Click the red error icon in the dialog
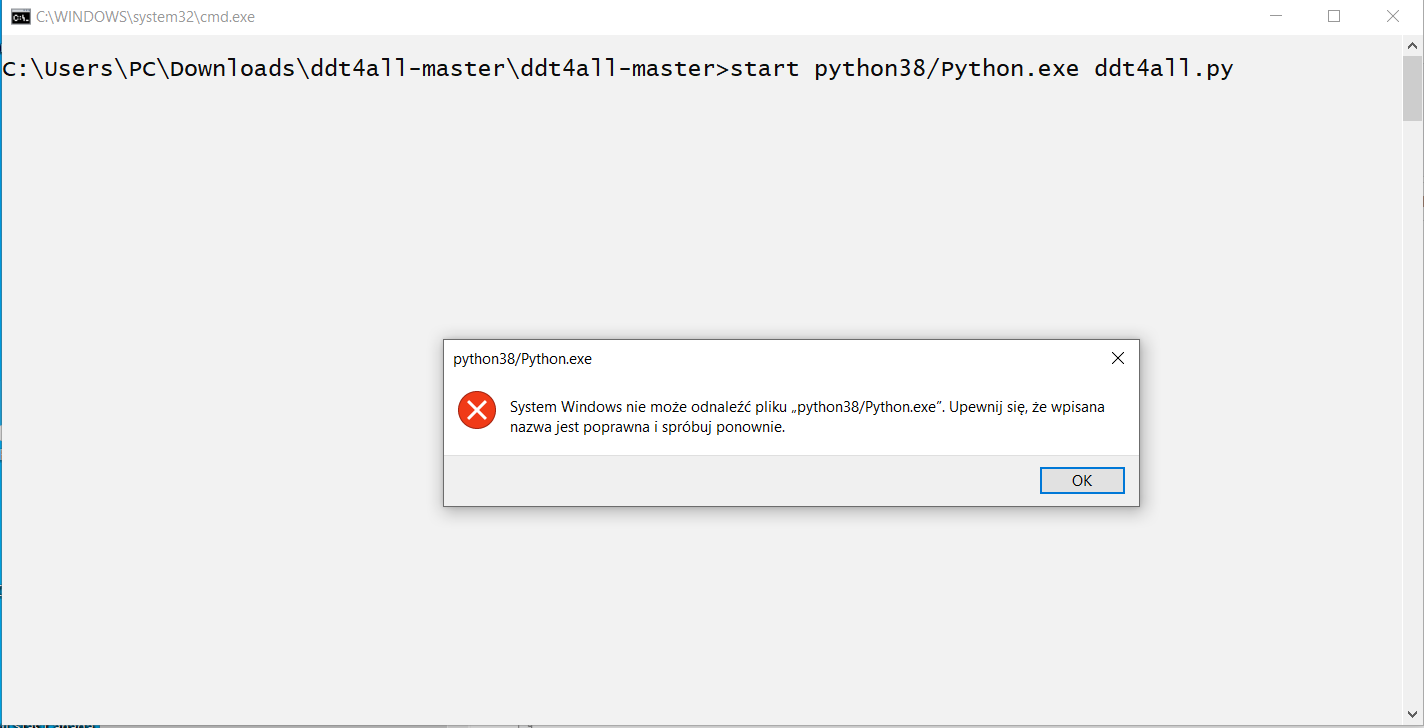 476,410
